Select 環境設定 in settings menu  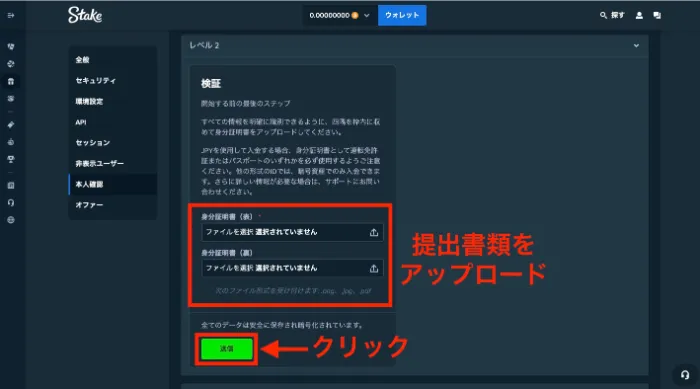113,101
